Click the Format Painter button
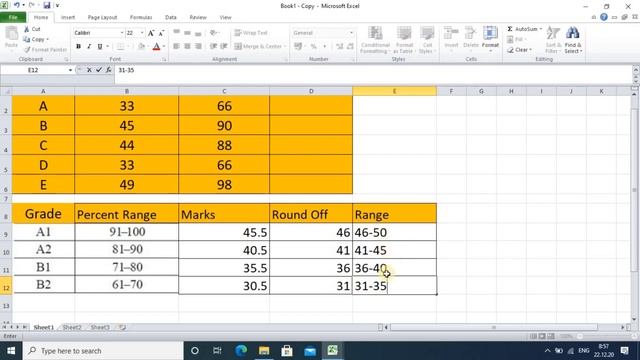This screenshot has height=360, width=640. pyautogui.click(x=45, y=49)
